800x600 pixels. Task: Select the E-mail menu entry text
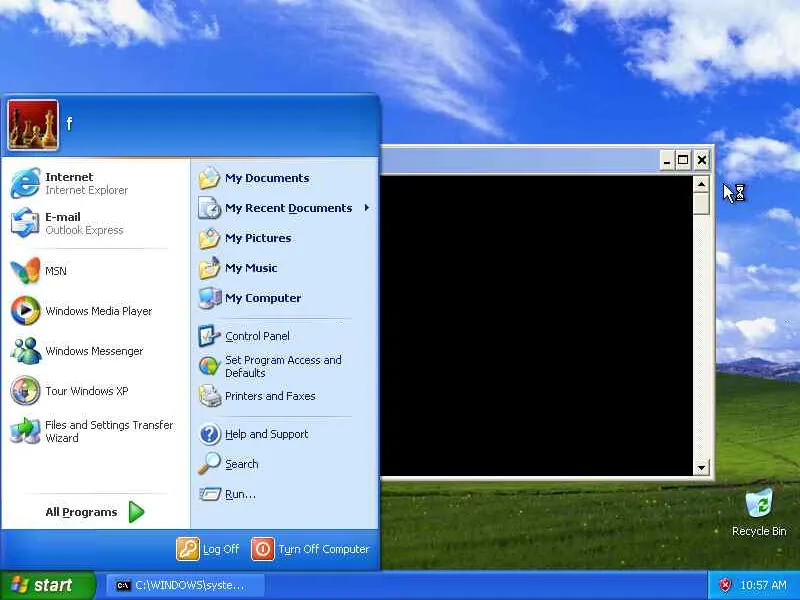click(63, 217)
